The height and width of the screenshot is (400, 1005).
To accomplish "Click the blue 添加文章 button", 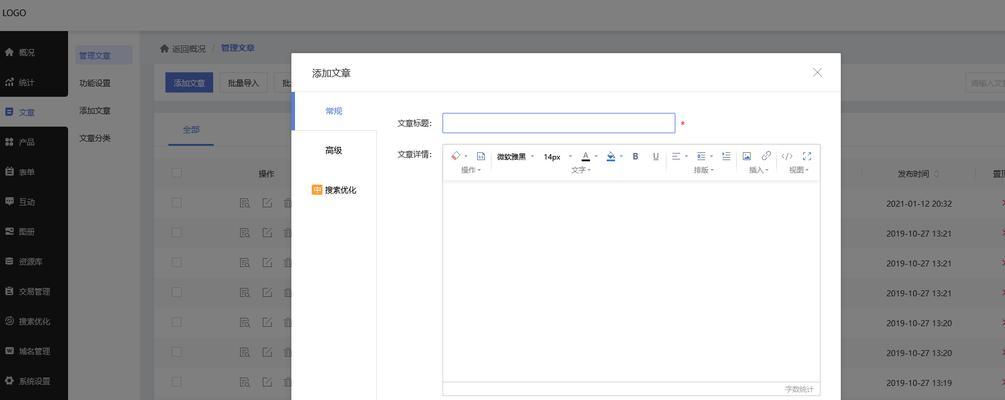I will [189, 83].
